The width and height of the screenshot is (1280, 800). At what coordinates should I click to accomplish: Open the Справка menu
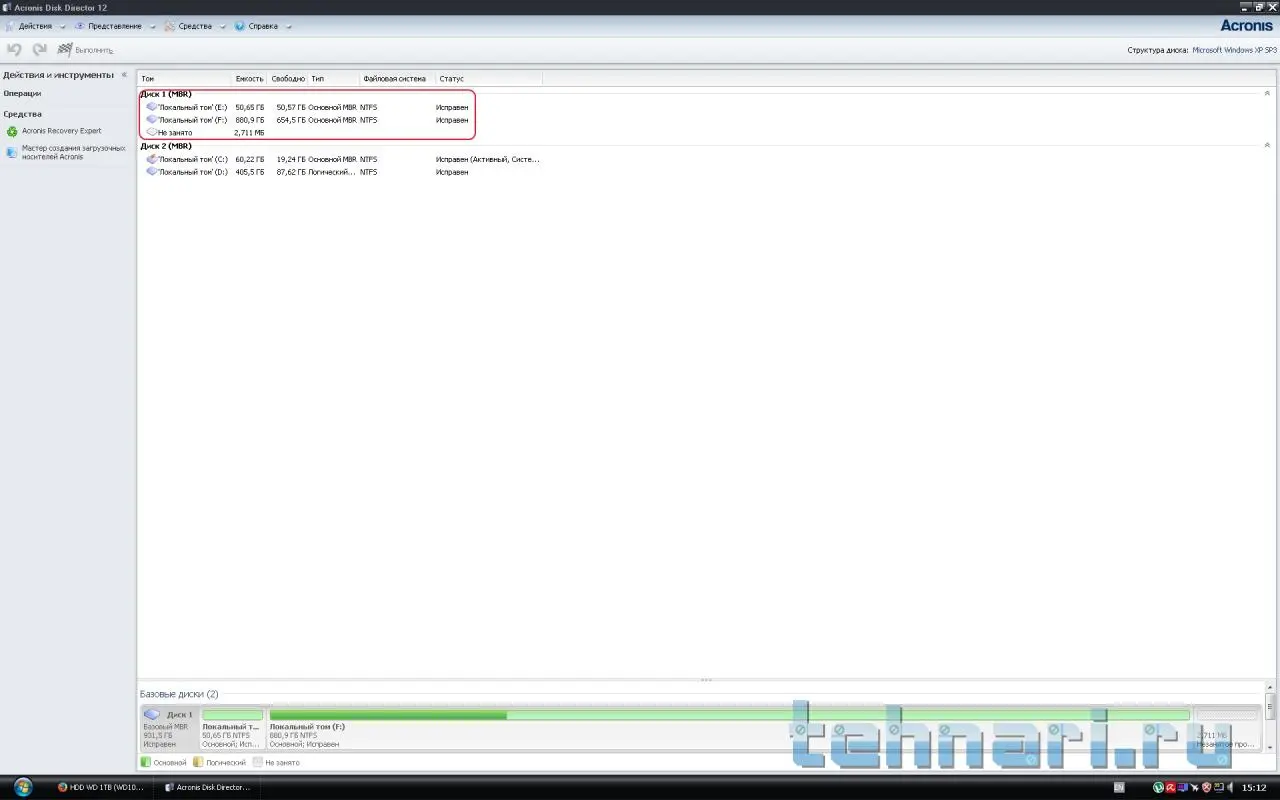(x=263, y=26)
